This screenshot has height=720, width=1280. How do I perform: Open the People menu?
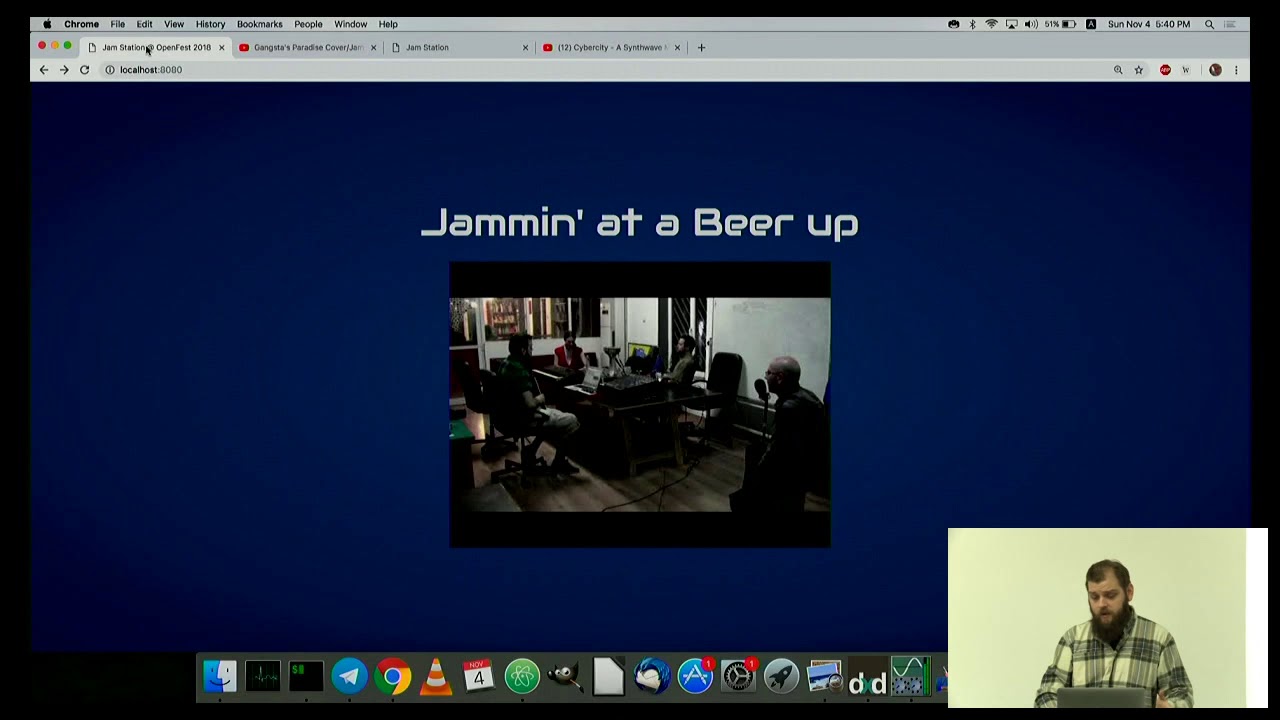click(x=308, y=24)
